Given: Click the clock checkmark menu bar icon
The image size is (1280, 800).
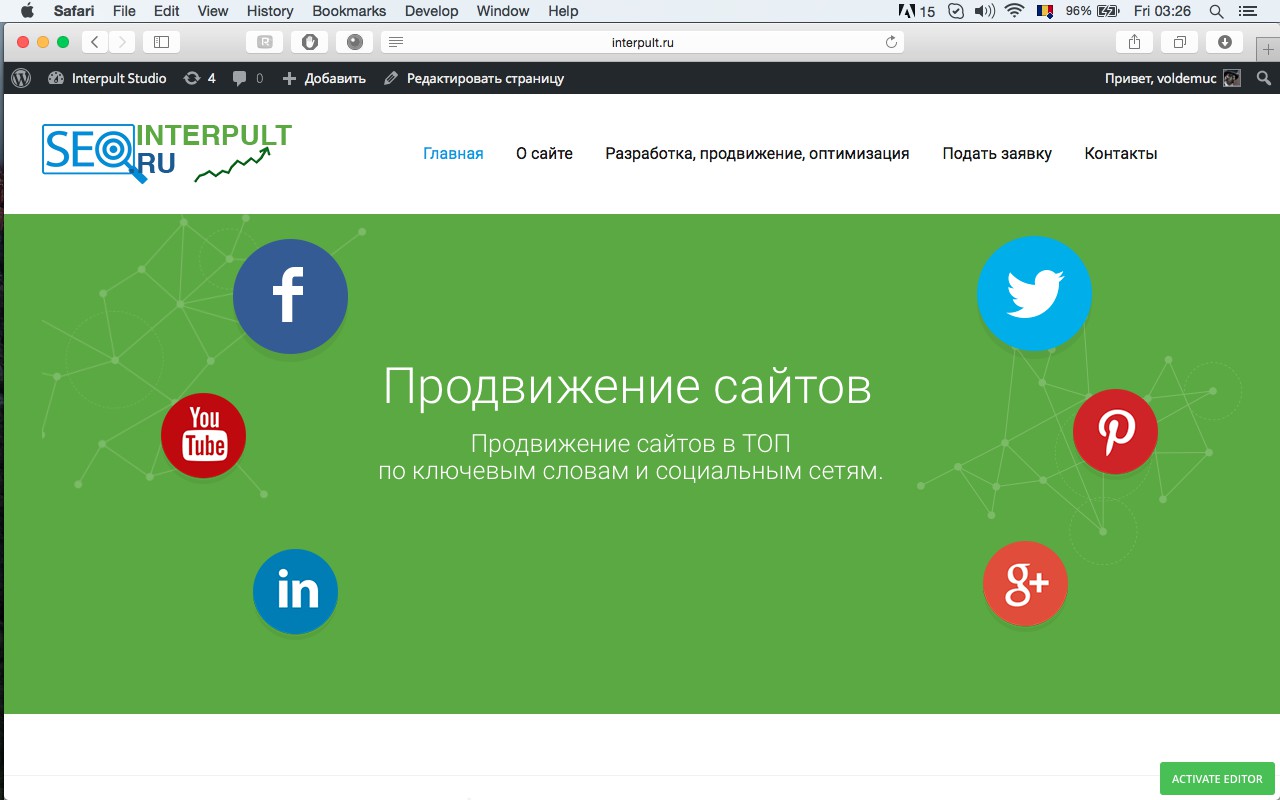Looking at the screenshot, I should [x=955, y=11].
